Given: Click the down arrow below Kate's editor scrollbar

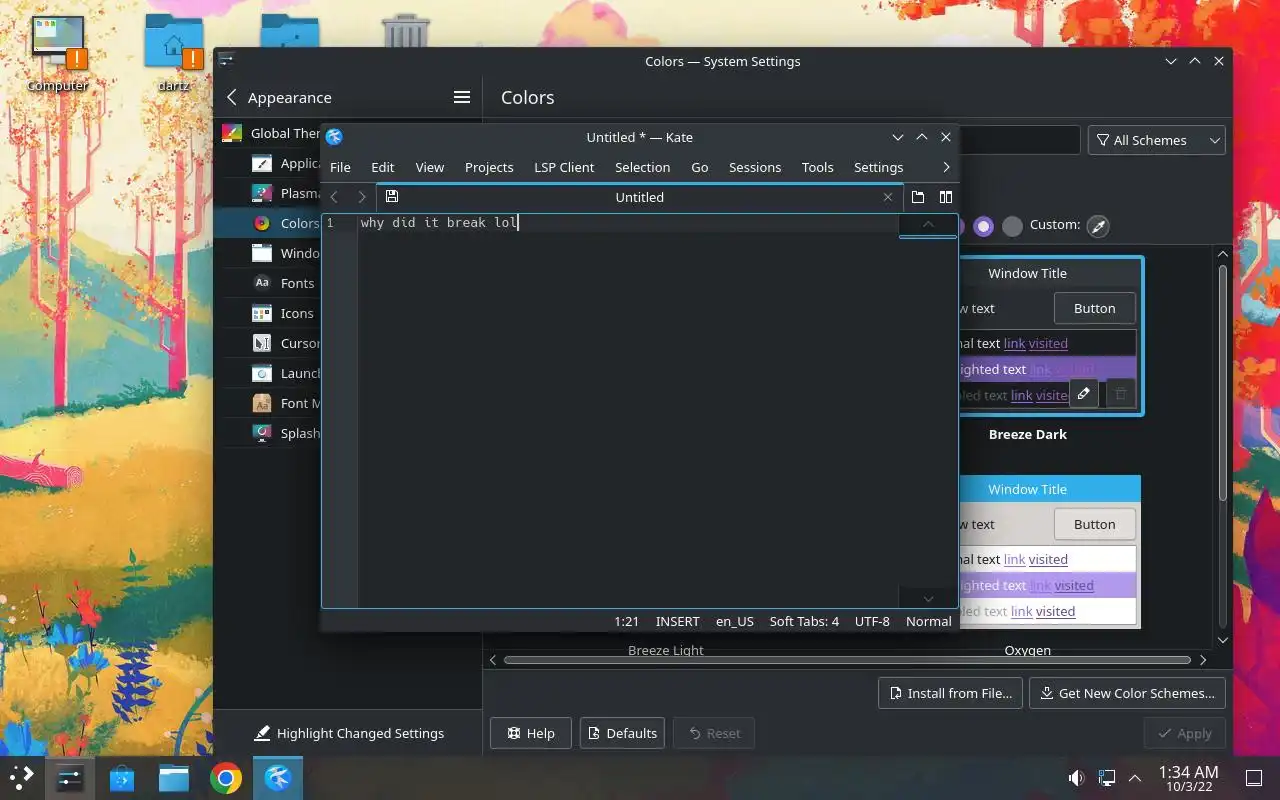Looking at the screenshot, I should (x=928, y=598).
